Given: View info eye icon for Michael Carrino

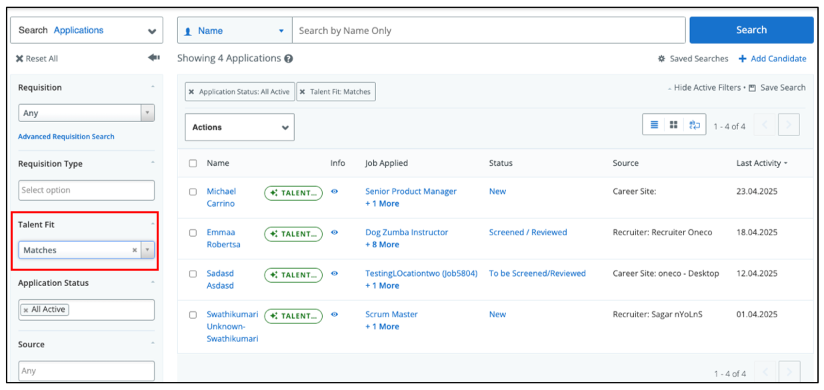Looking at the screenshot, I should pyautogui.click(x=334, y=191).
